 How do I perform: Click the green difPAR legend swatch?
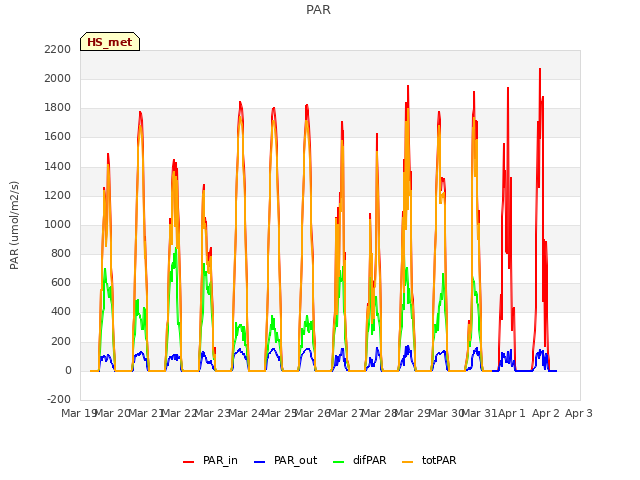tap(338, 462)
